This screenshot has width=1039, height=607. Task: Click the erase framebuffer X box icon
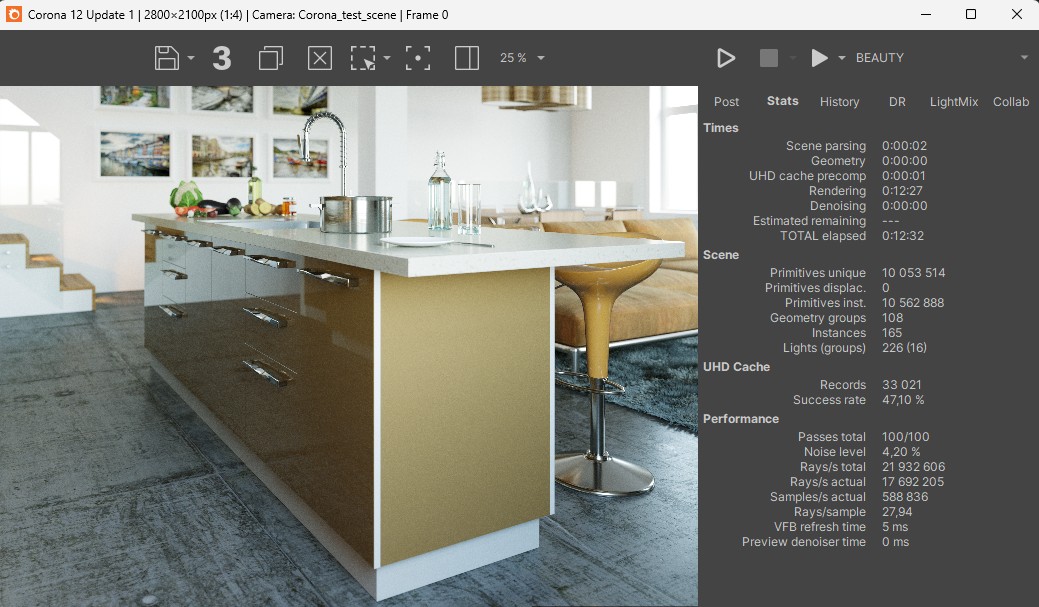pyautogui.click(x=319, y=58)
